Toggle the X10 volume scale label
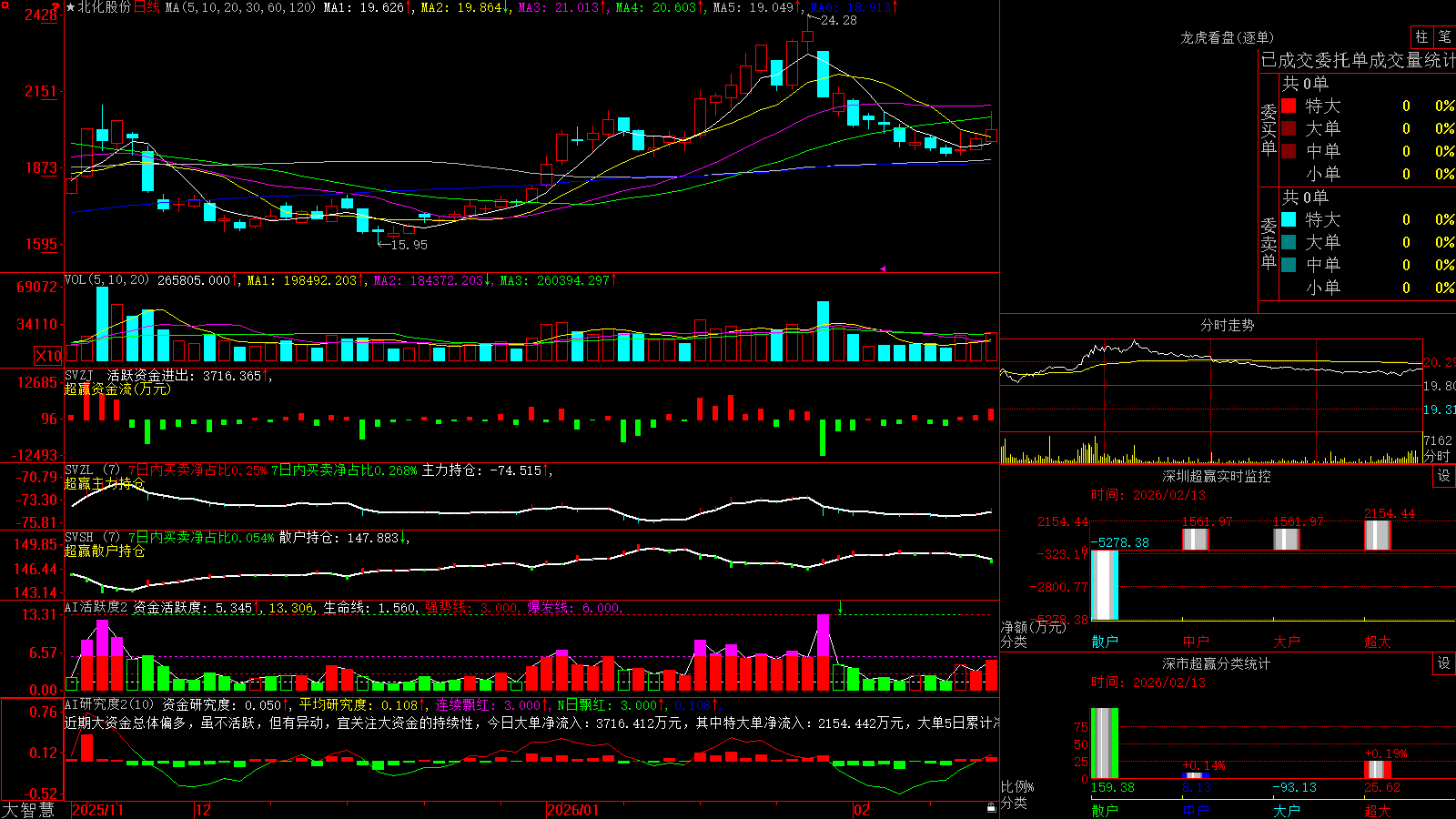The width and height of the screenshot is (1456, 819). (x=49, y=356)
